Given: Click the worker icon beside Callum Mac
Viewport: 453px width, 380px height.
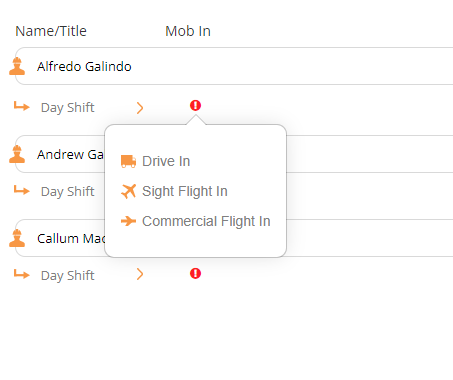Looking at the screenshot, I should point(17,238).
